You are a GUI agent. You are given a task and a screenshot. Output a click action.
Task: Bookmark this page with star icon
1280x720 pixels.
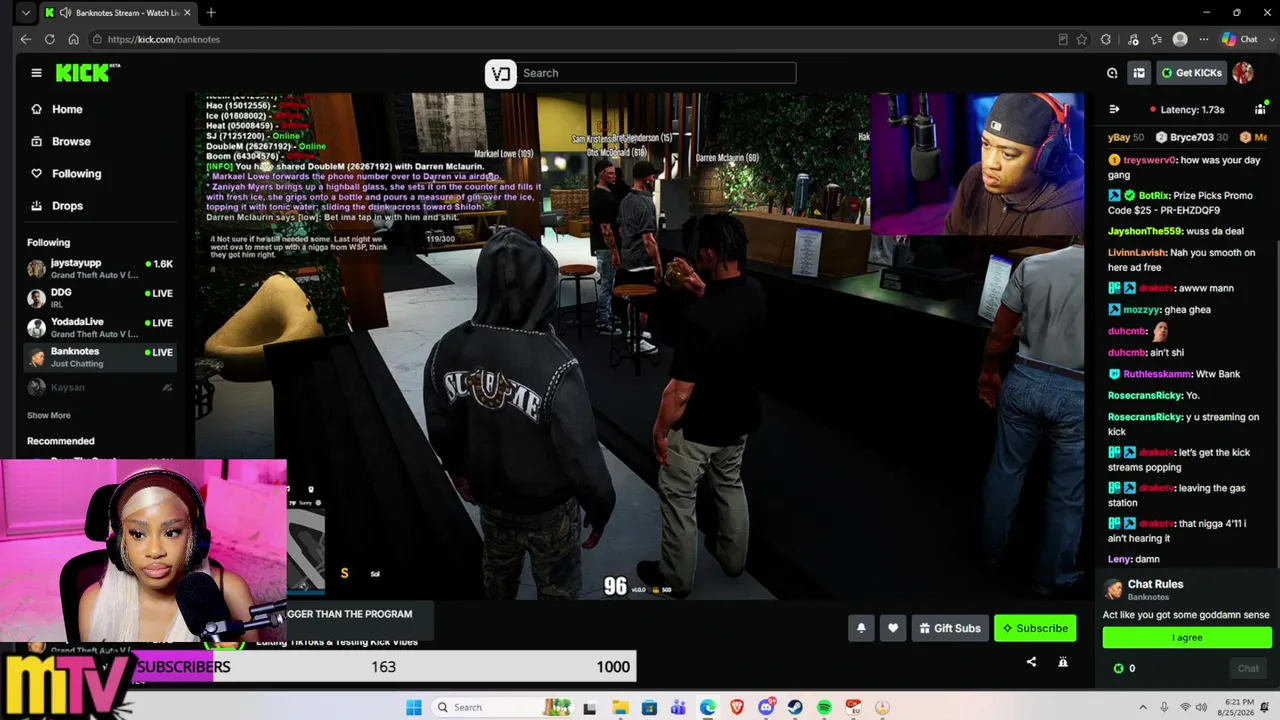pyautogui.click(x=1082, y=39)
